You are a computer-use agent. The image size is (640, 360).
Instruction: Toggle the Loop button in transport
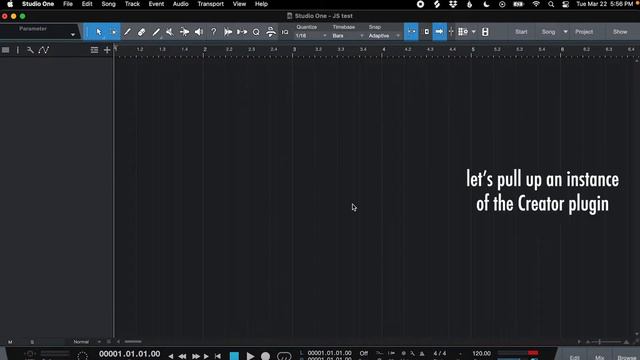coord(284,356)
